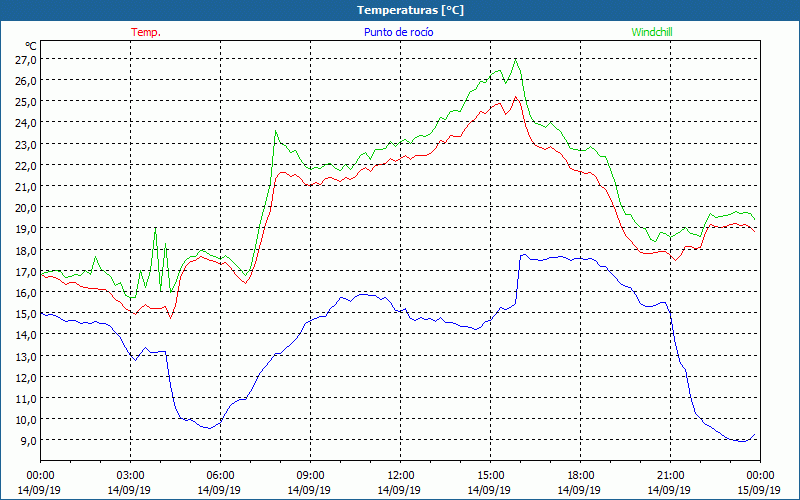800x500 pixels.
Task: Click the 23,0 y-axis value
Action: (28, 145)
